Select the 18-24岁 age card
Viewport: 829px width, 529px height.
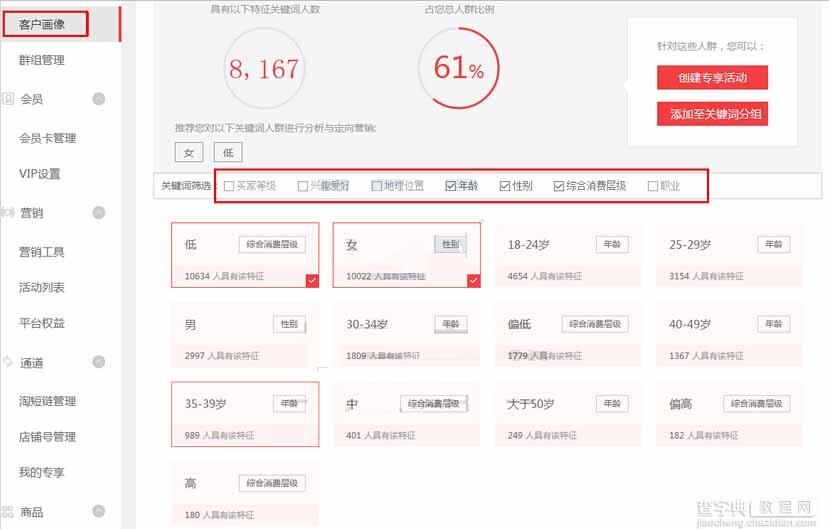pyautogui.click(x=568, y=255)
